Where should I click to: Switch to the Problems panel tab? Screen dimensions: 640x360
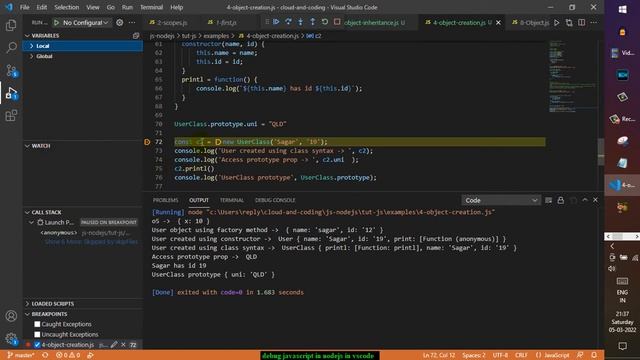coord(165,200)
